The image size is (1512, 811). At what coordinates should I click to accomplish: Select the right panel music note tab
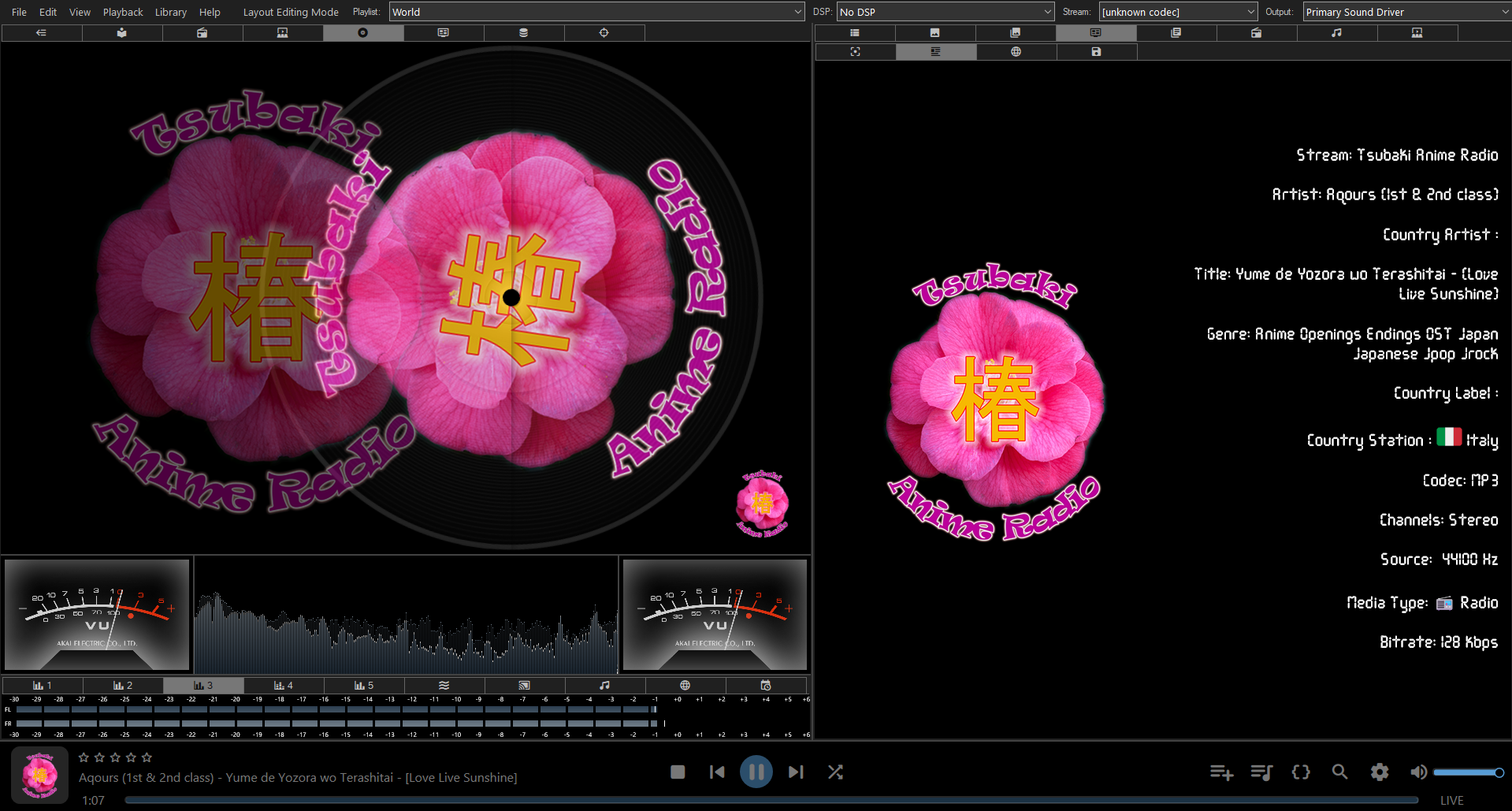point(1337,32)
